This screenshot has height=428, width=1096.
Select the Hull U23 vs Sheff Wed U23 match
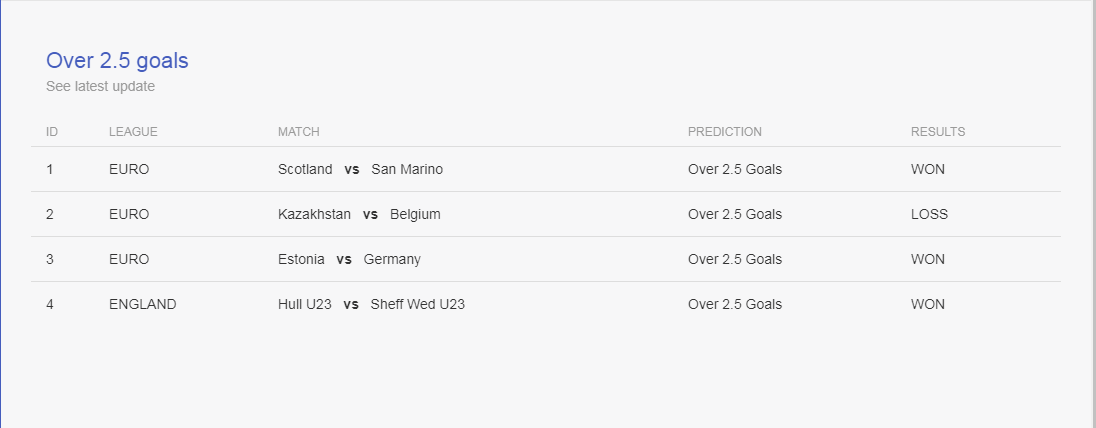point(371,304)
